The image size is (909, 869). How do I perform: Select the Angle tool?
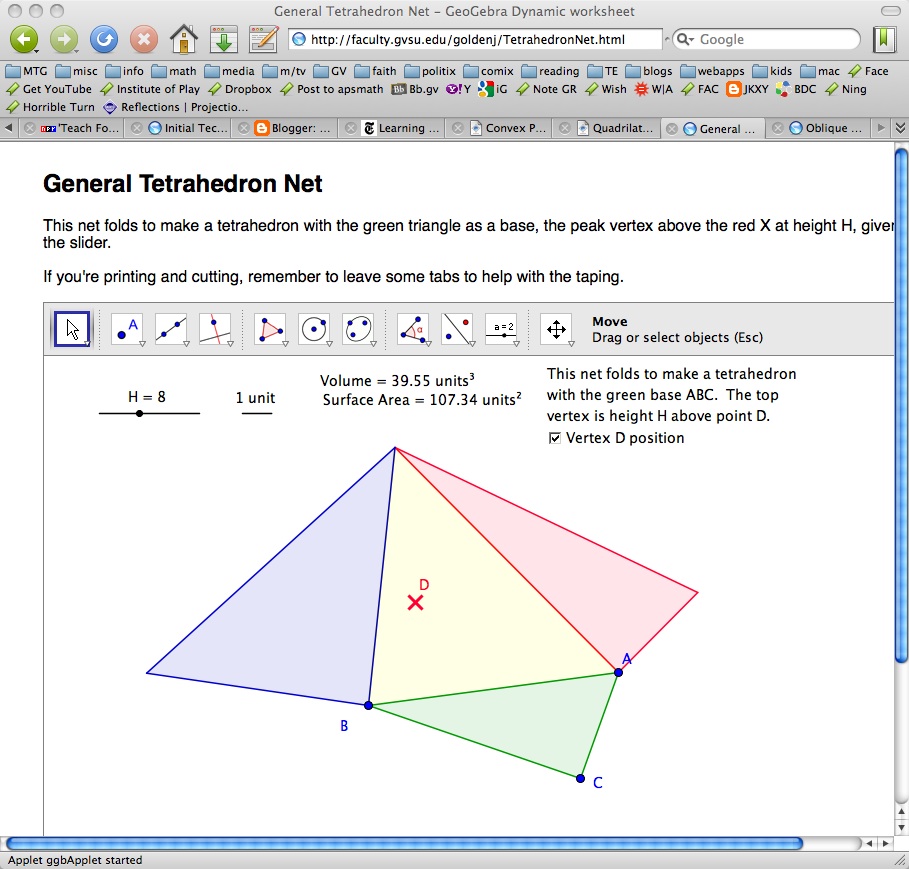413,329
